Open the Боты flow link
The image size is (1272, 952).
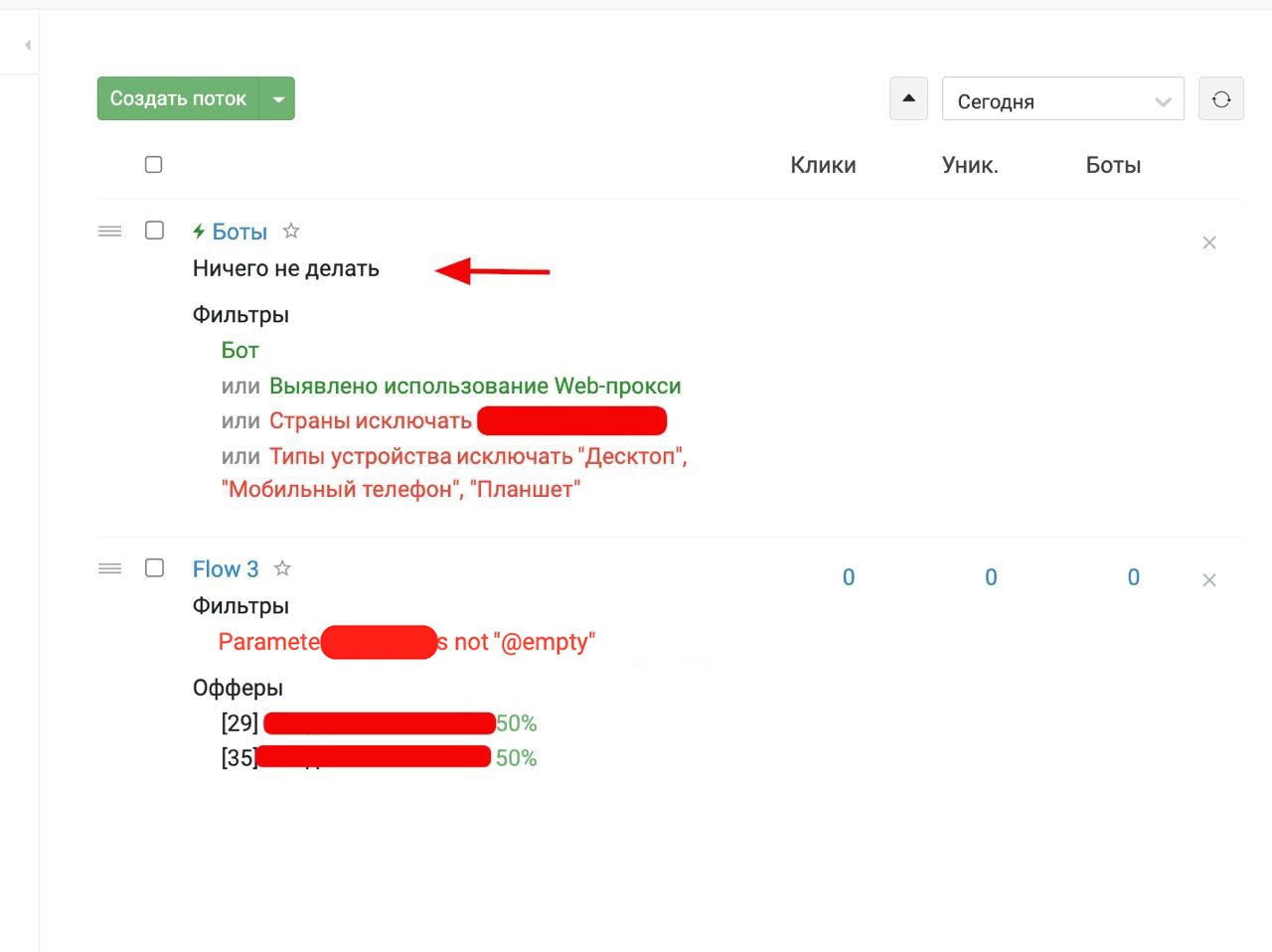coord(239,232)
